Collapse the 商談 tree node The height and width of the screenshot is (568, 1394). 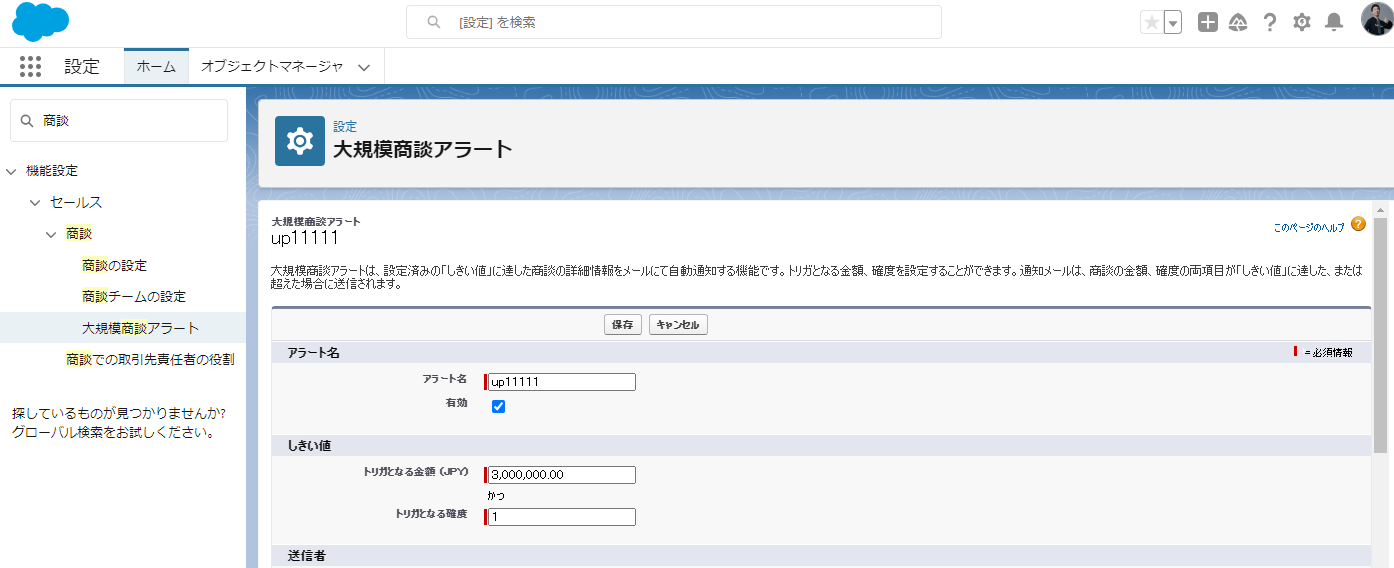click(51, 234)
